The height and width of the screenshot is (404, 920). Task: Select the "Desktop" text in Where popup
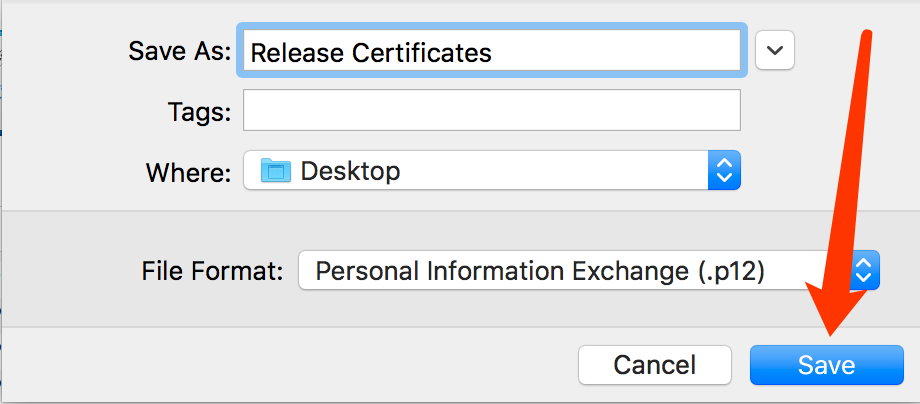pos(350,171)
